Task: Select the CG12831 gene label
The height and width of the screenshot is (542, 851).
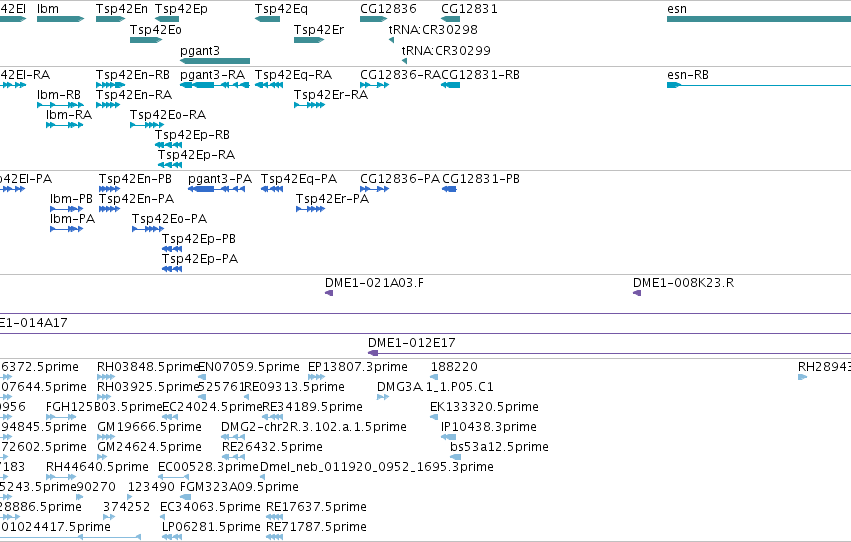Action: [469, 9]
